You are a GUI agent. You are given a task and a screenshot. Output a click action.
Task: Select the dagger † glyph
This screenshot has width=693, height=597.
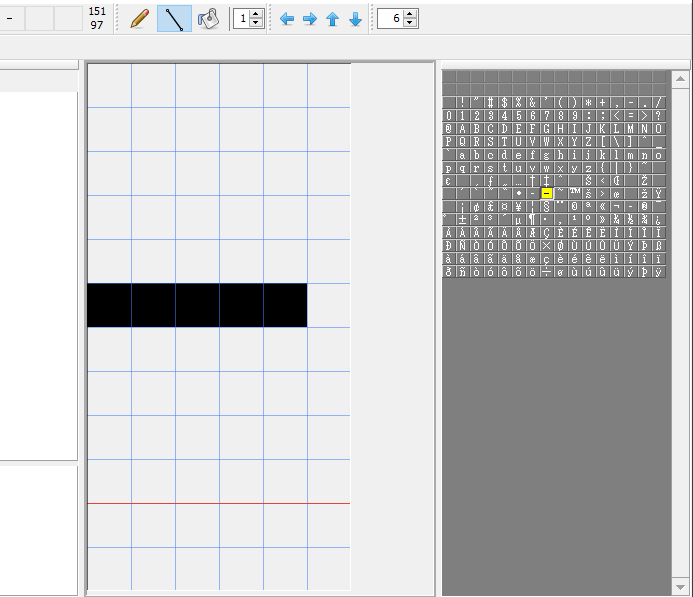(533, 180)
